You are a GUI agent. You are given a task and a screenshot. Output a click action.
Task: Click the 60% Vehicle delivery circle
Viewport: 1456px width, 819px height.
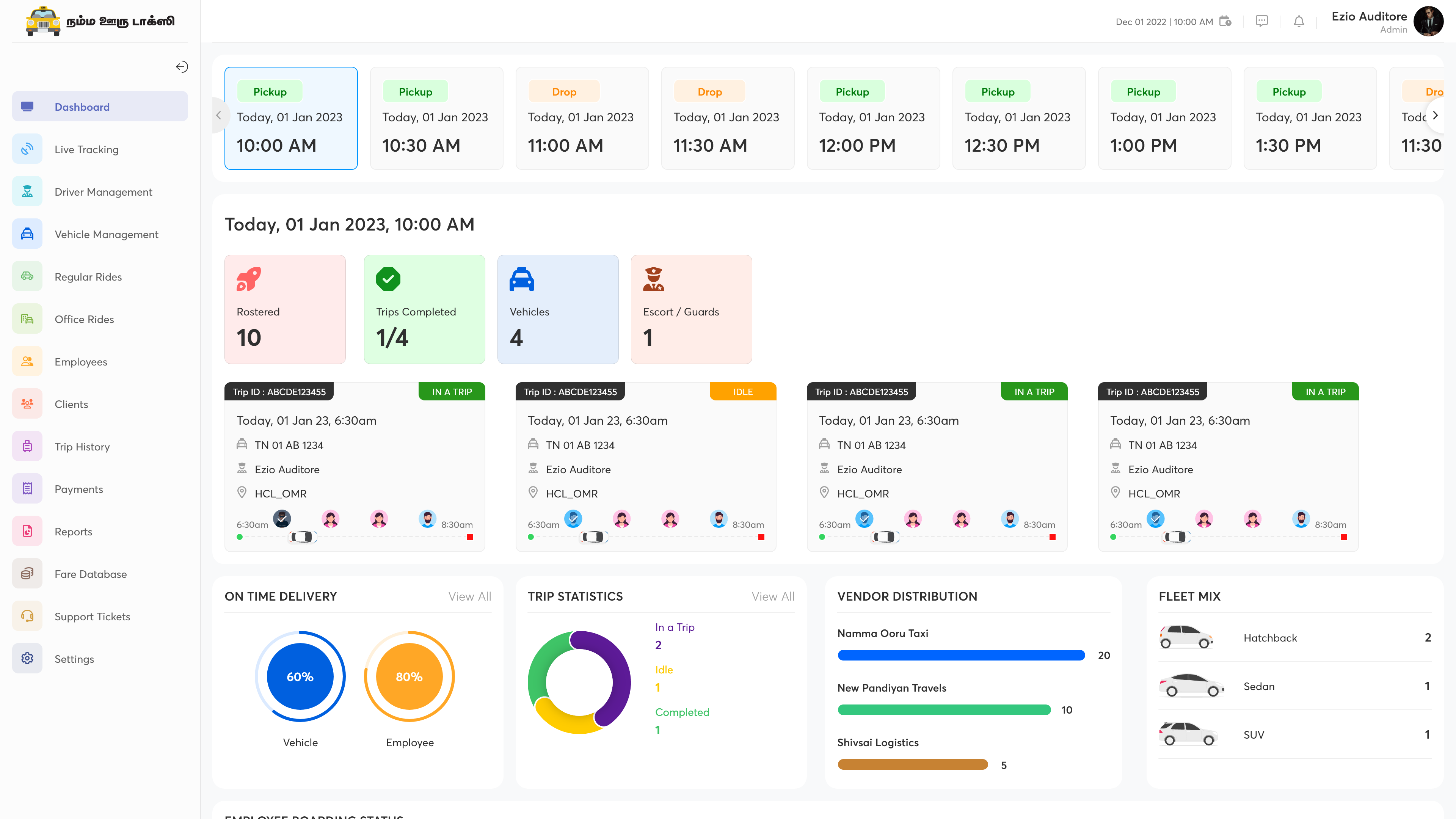tap(300, 676)
